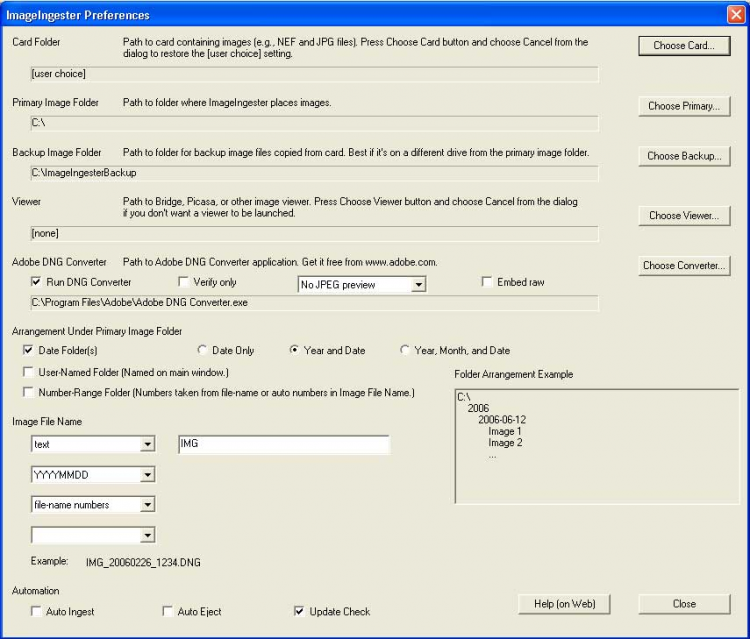The width and height of the screenshot is (750, 639).
Task: Click the example name IMG_20060226_1234.DNG
Action: (143, 562)
